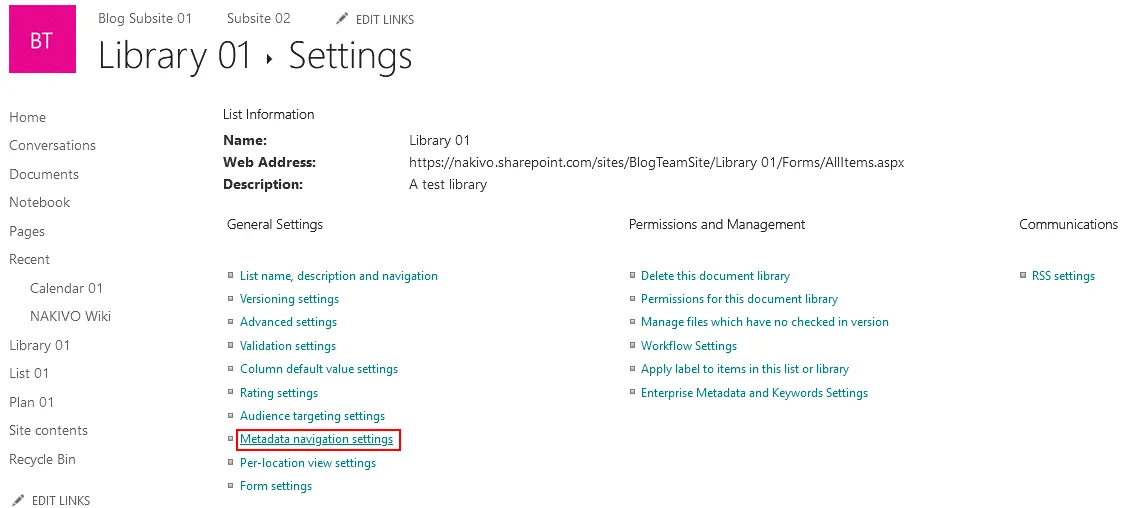Open NAKIVO Wiki under Recent
The width and height of the screenshot is (1123, 508).
[x=70, y=316]
